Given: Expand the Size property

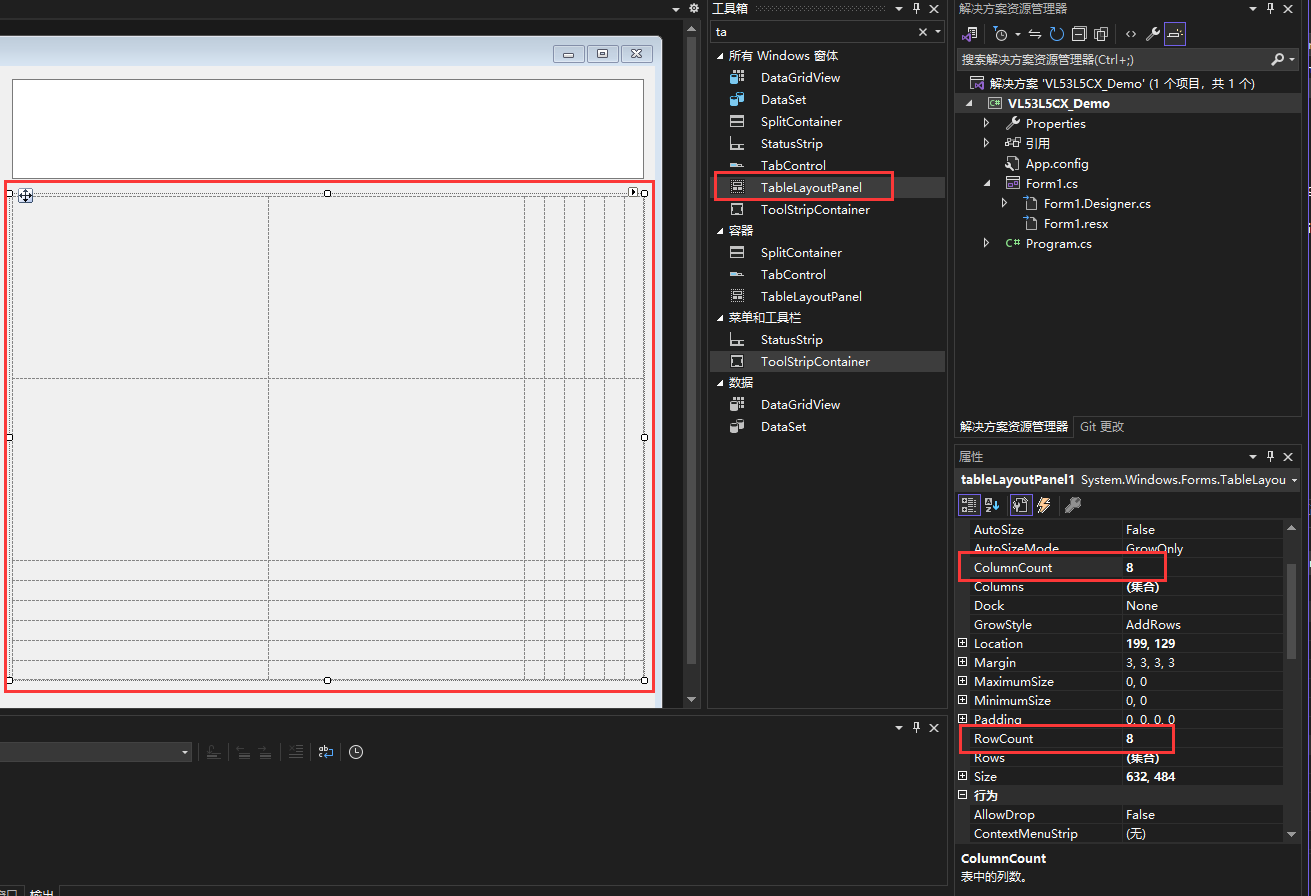Looking at the screenshot, I should [x=963, y=777].
